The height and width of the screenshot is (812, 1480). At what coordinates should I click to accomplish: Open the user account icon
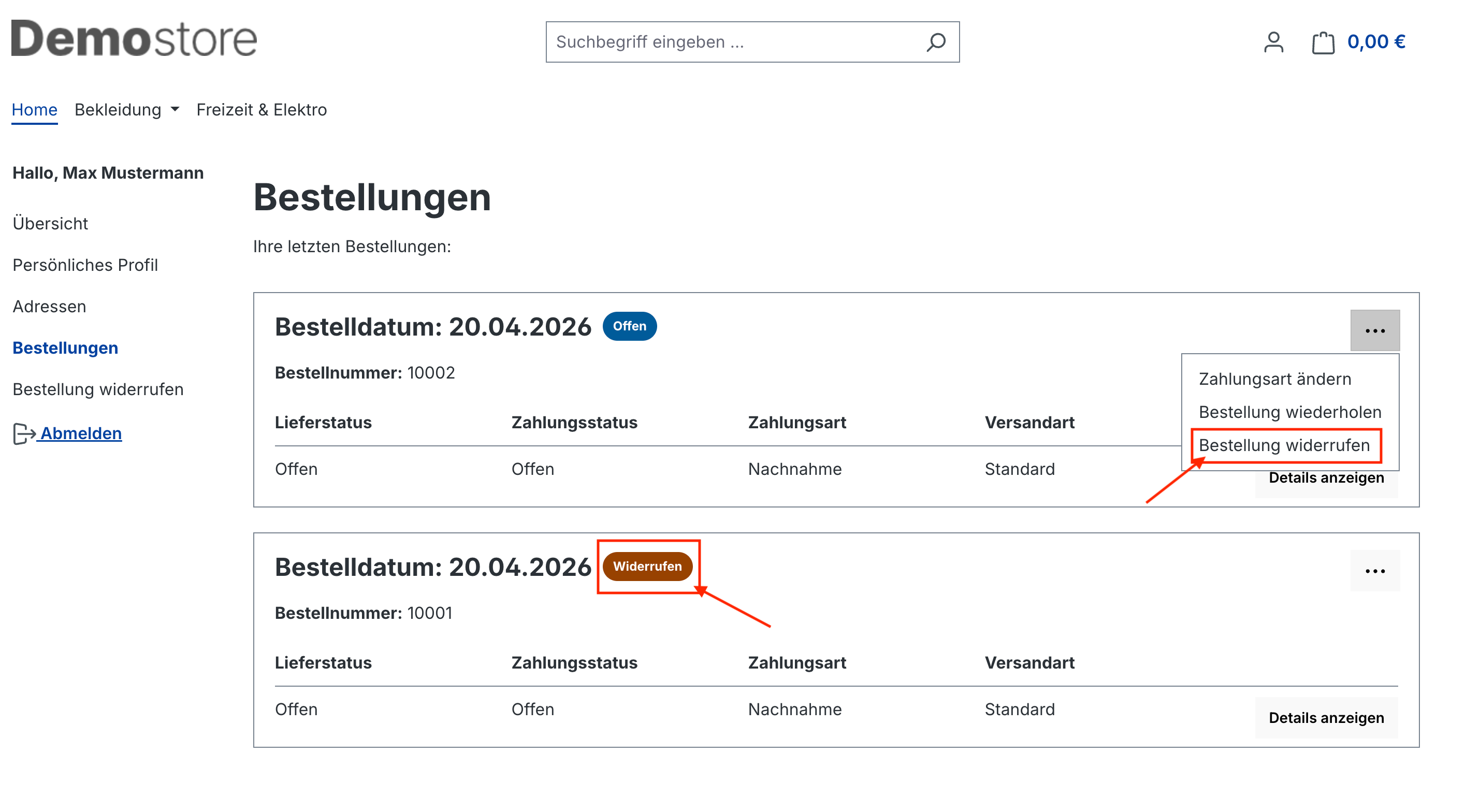1273,42
